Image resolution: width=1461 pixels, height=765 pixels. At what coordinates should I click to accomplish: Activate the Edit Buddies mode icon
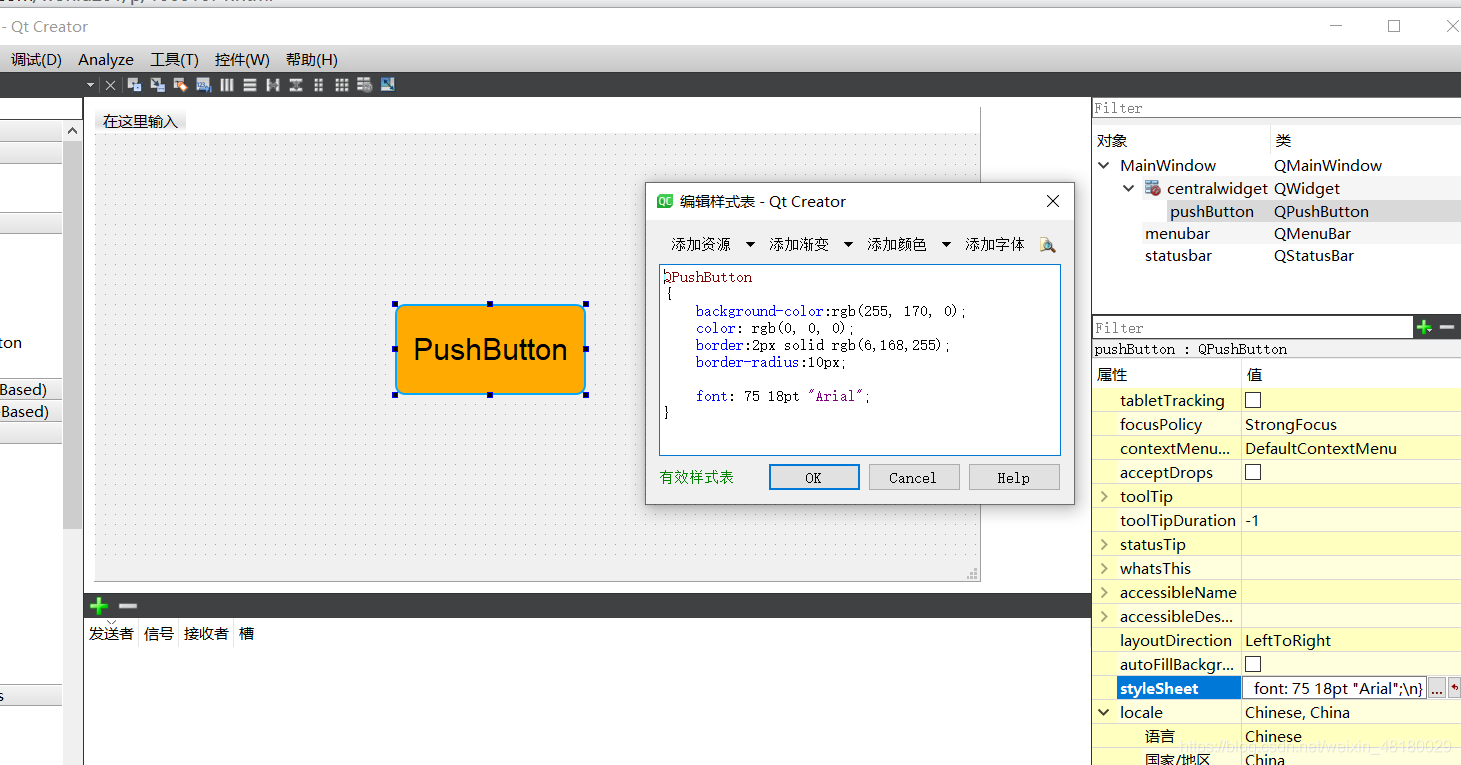tap(181, 85)
